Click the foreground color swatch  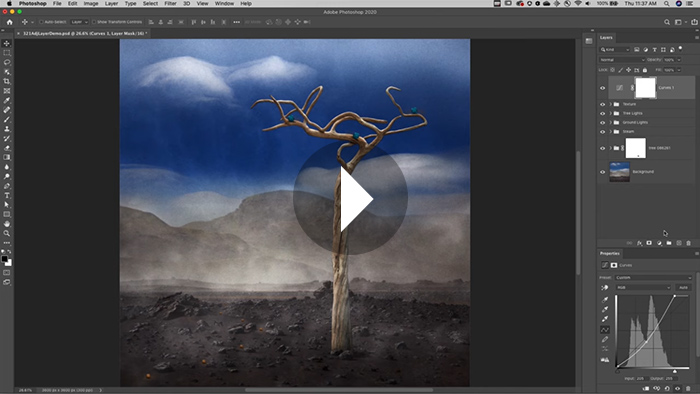point(4,259)
